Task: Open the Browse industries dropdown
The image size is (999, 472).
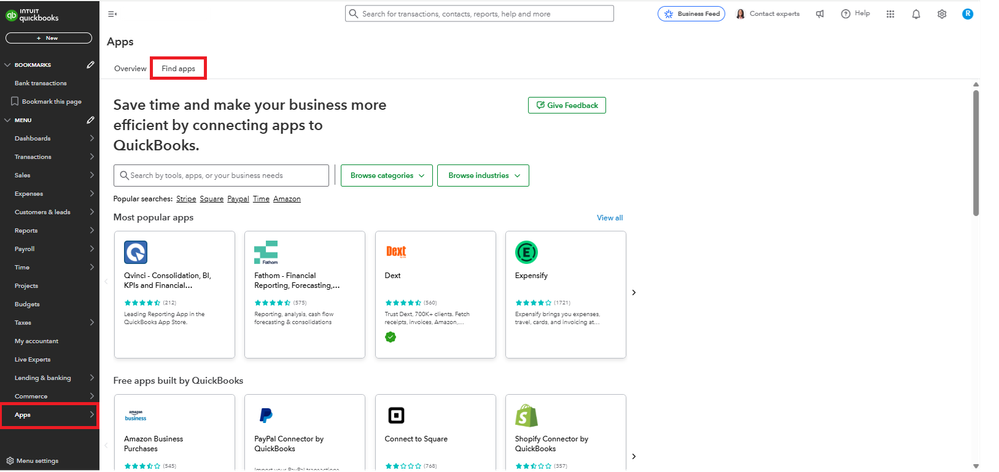Action: coord(483,175)
